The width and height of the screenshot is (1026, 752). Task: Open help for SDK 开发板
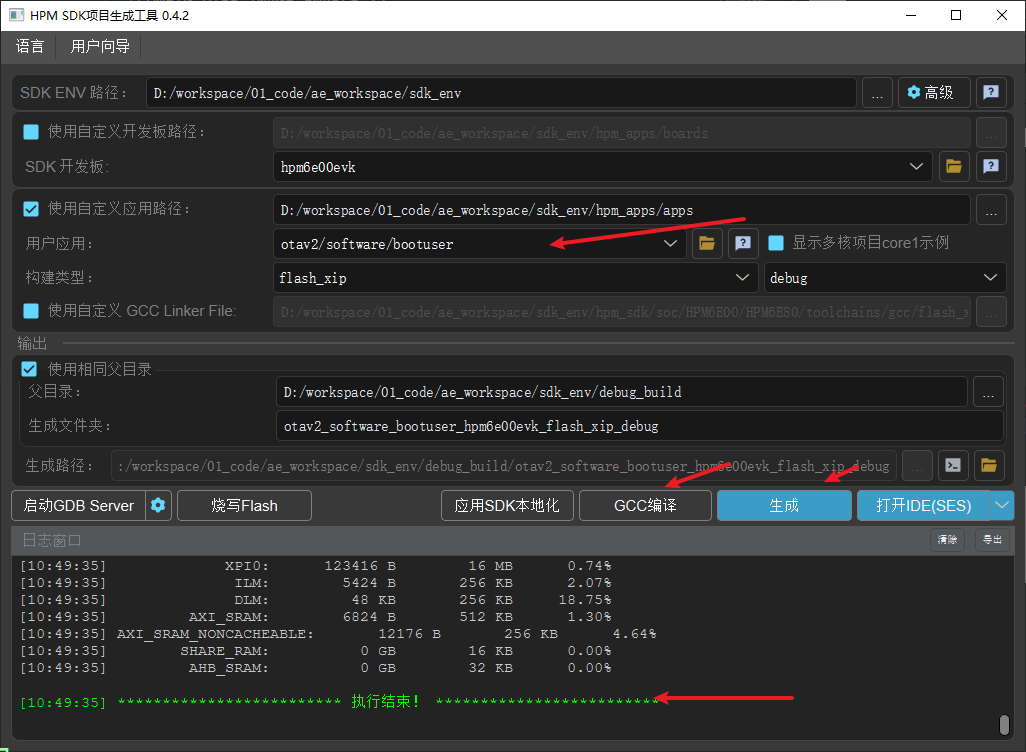[x=991, y=167]
